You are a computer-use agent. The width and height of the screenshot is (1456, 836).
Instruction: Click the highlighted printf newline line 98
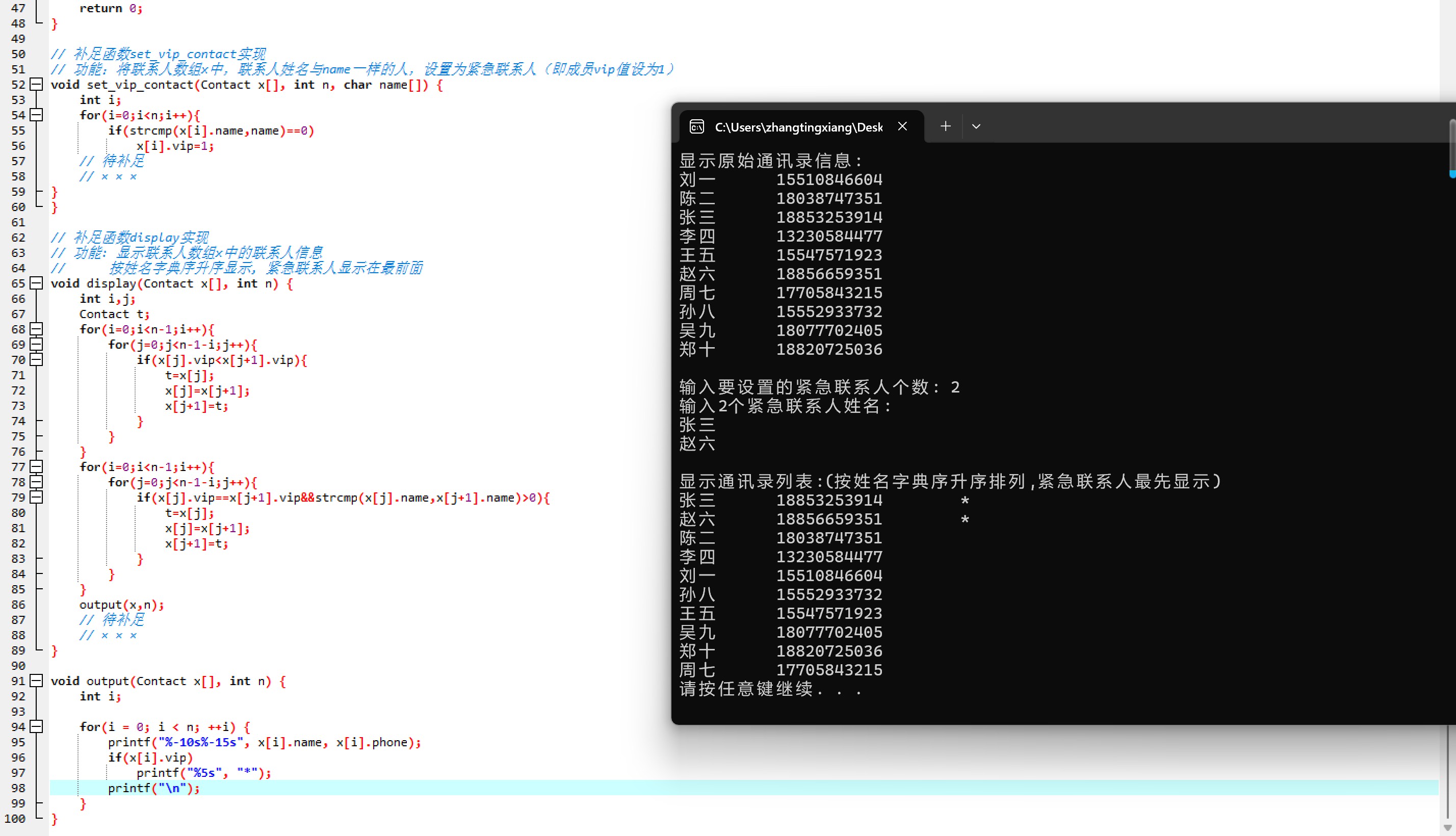click(153, 789)
